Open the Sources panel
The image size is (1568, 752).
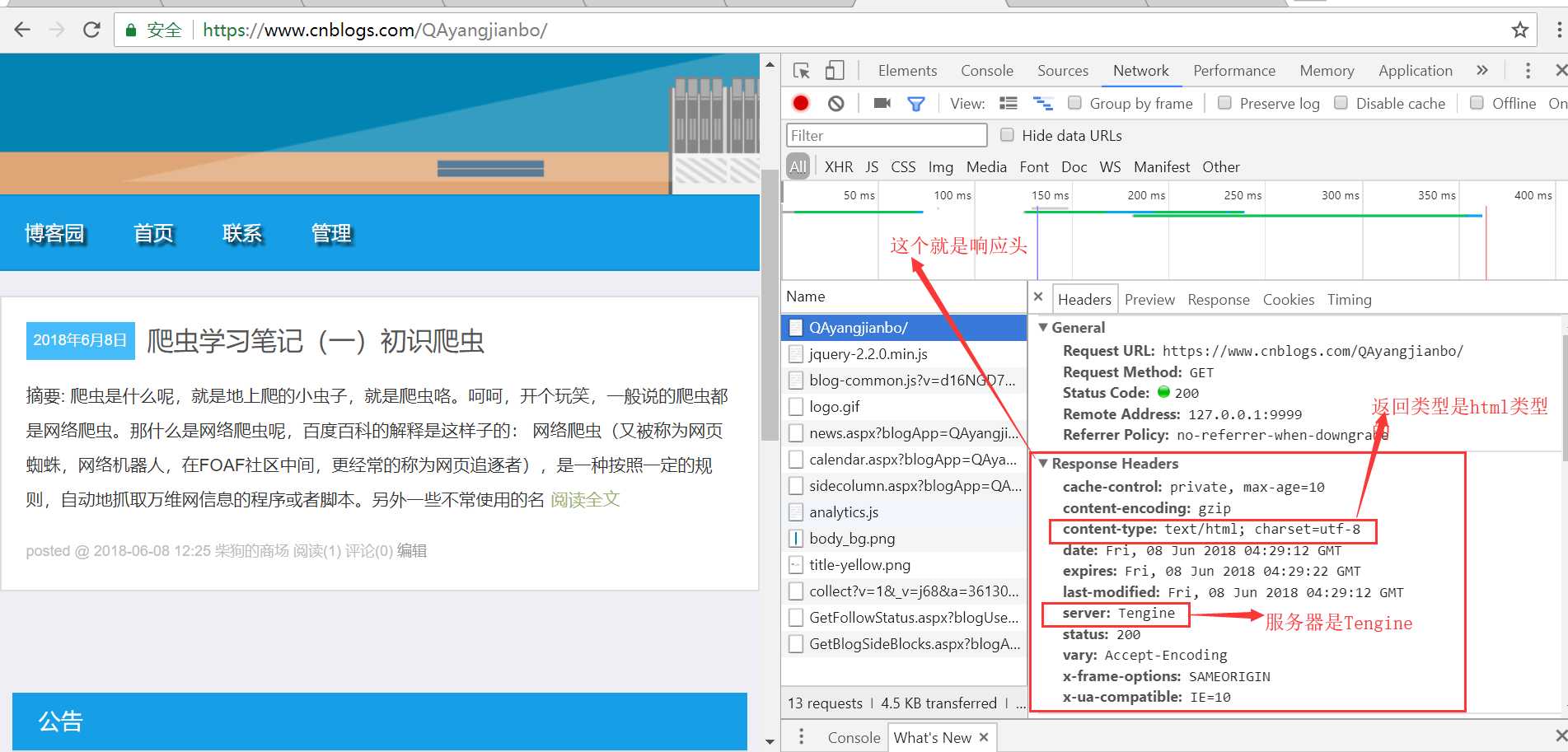click(1063, 71)
